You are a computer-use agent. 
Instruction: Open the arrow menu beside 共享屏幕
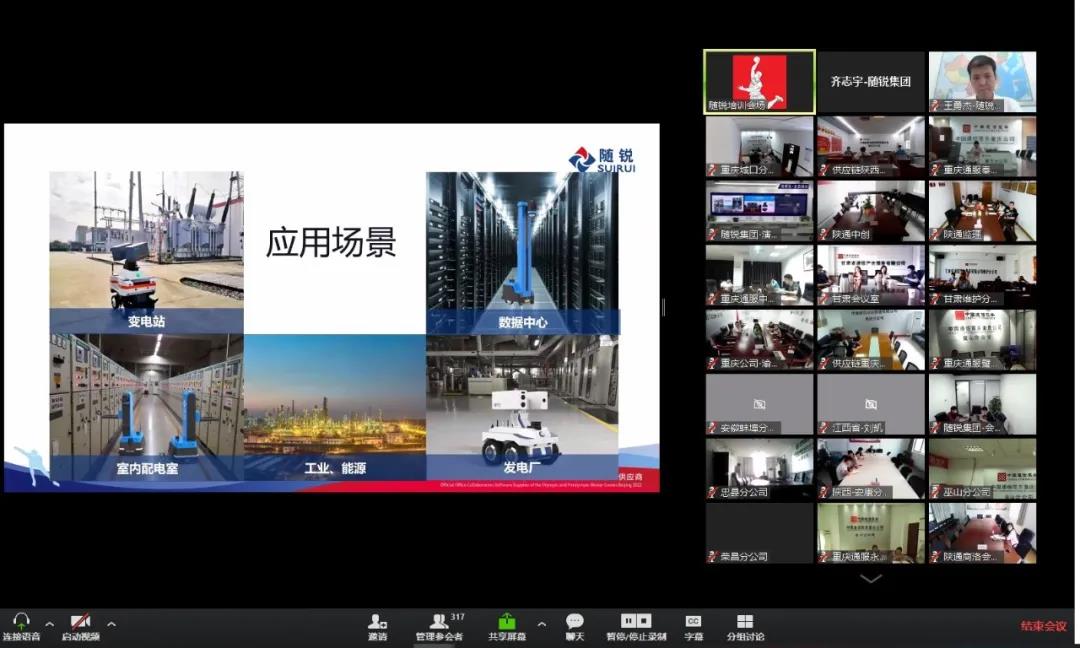coord(541,624)
